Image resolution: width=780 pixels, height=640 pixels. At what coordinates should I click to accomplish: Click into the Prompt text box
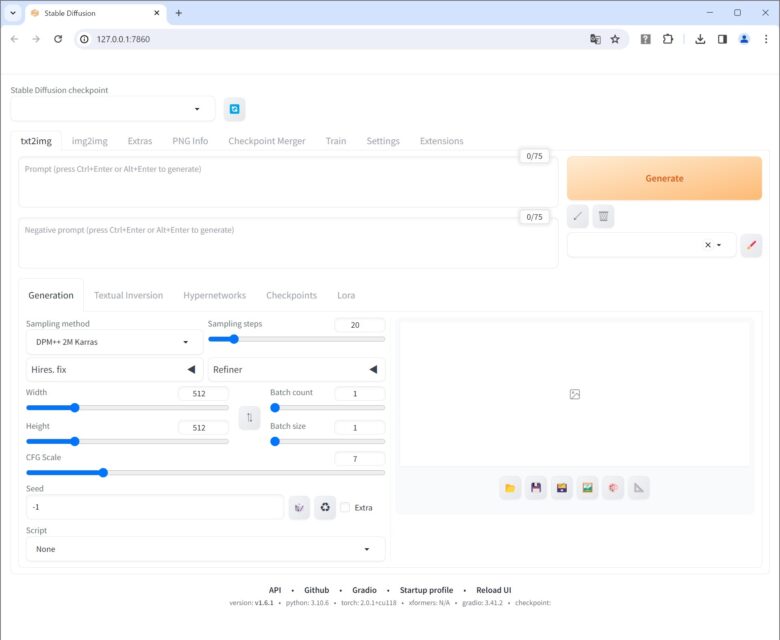pos(288,182)
